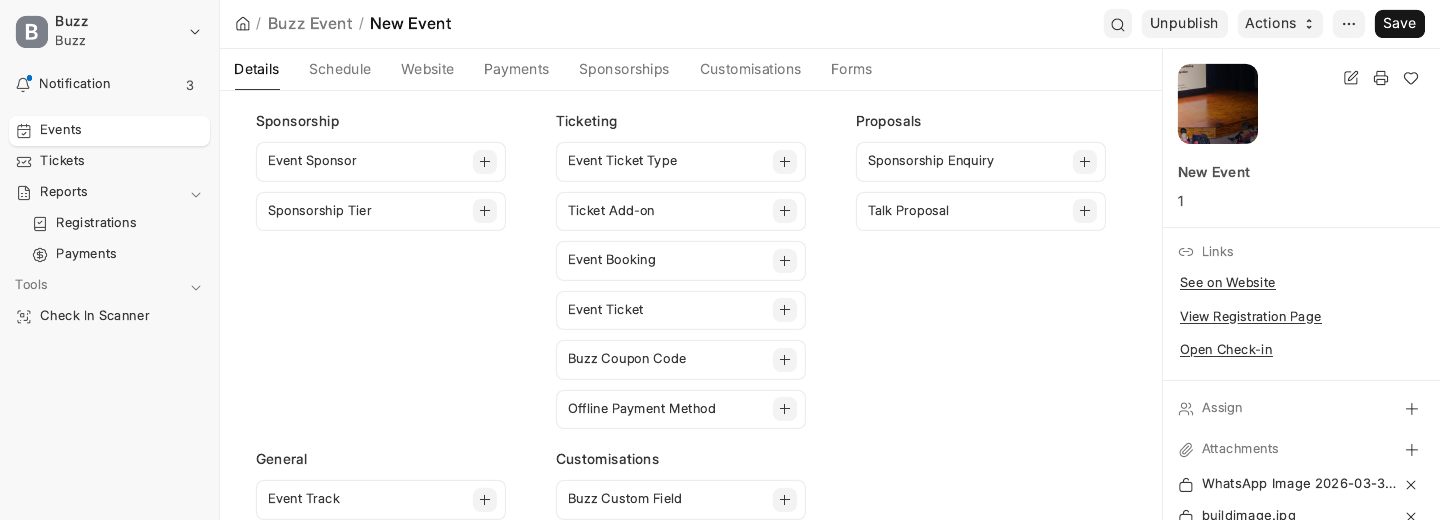Click the Sponsorship Enquiry row label

point(931,161)
